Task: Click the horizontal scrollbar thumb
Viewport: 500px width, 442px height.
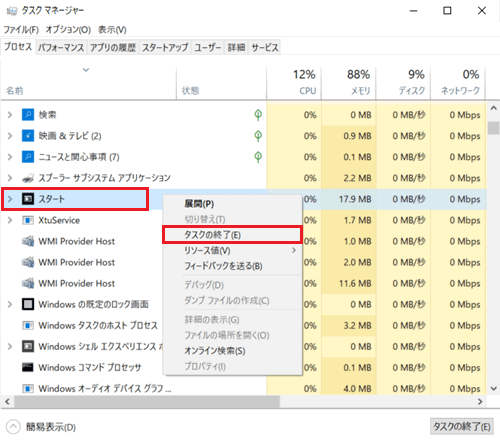Action: [147, 402]
